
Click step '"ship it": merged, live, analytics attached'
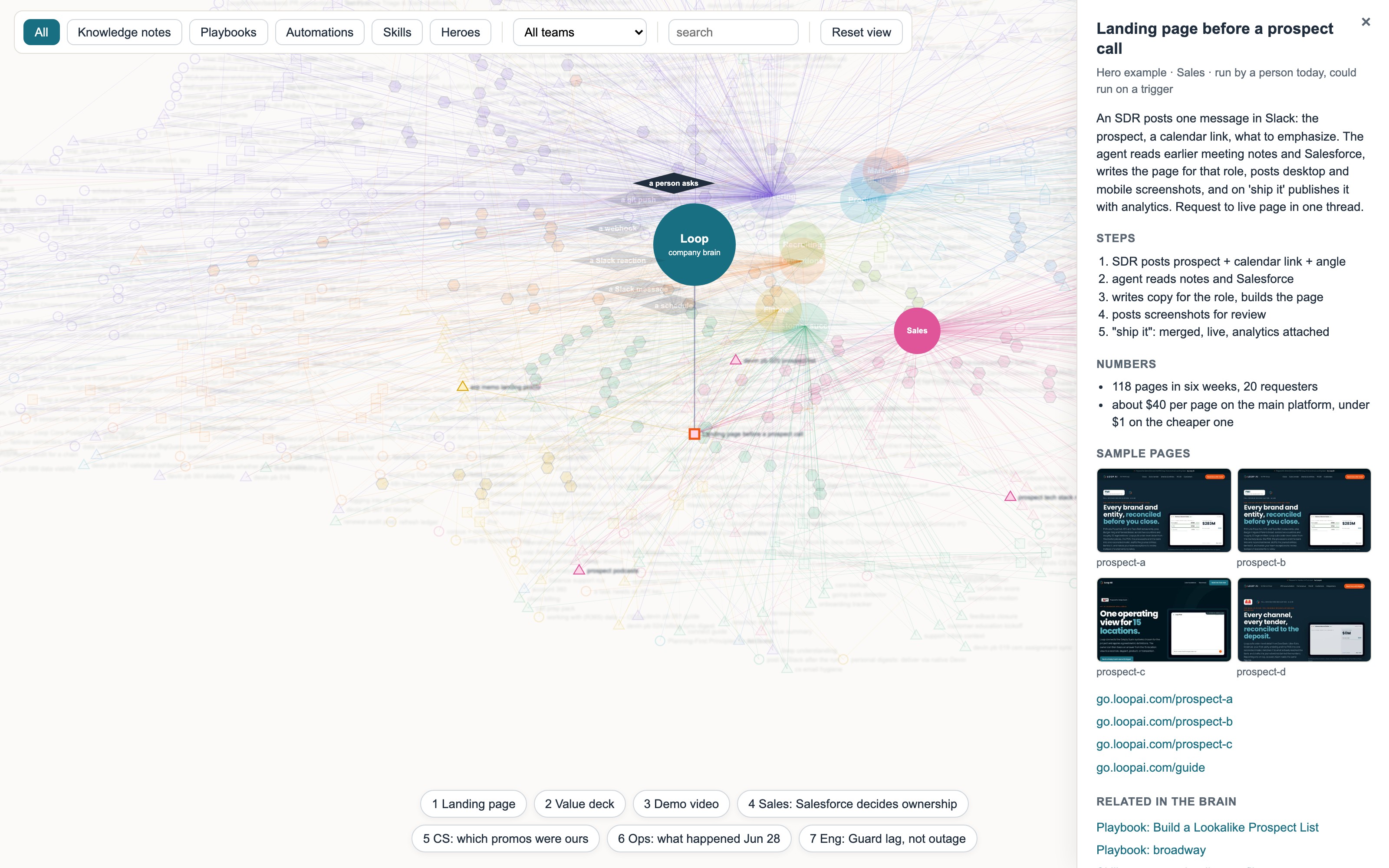coord(1220,332)
